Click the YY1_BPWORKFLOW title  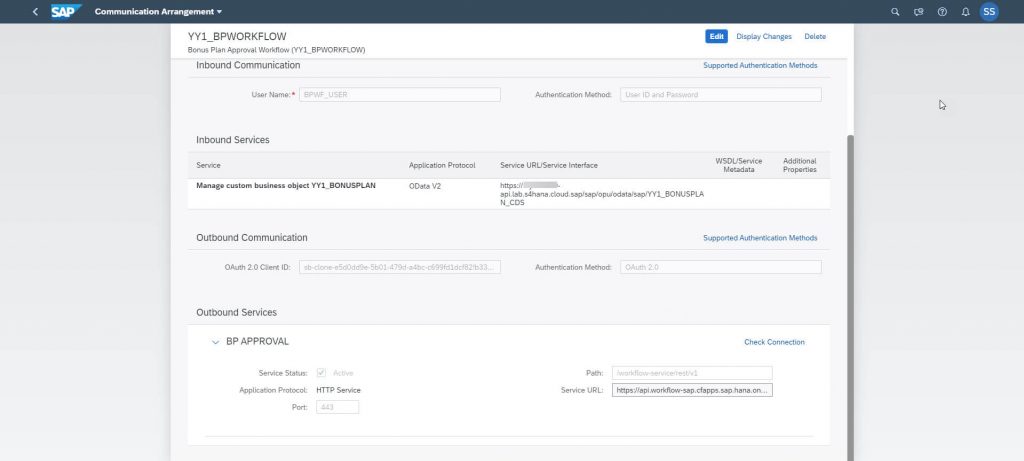[237, 37]
